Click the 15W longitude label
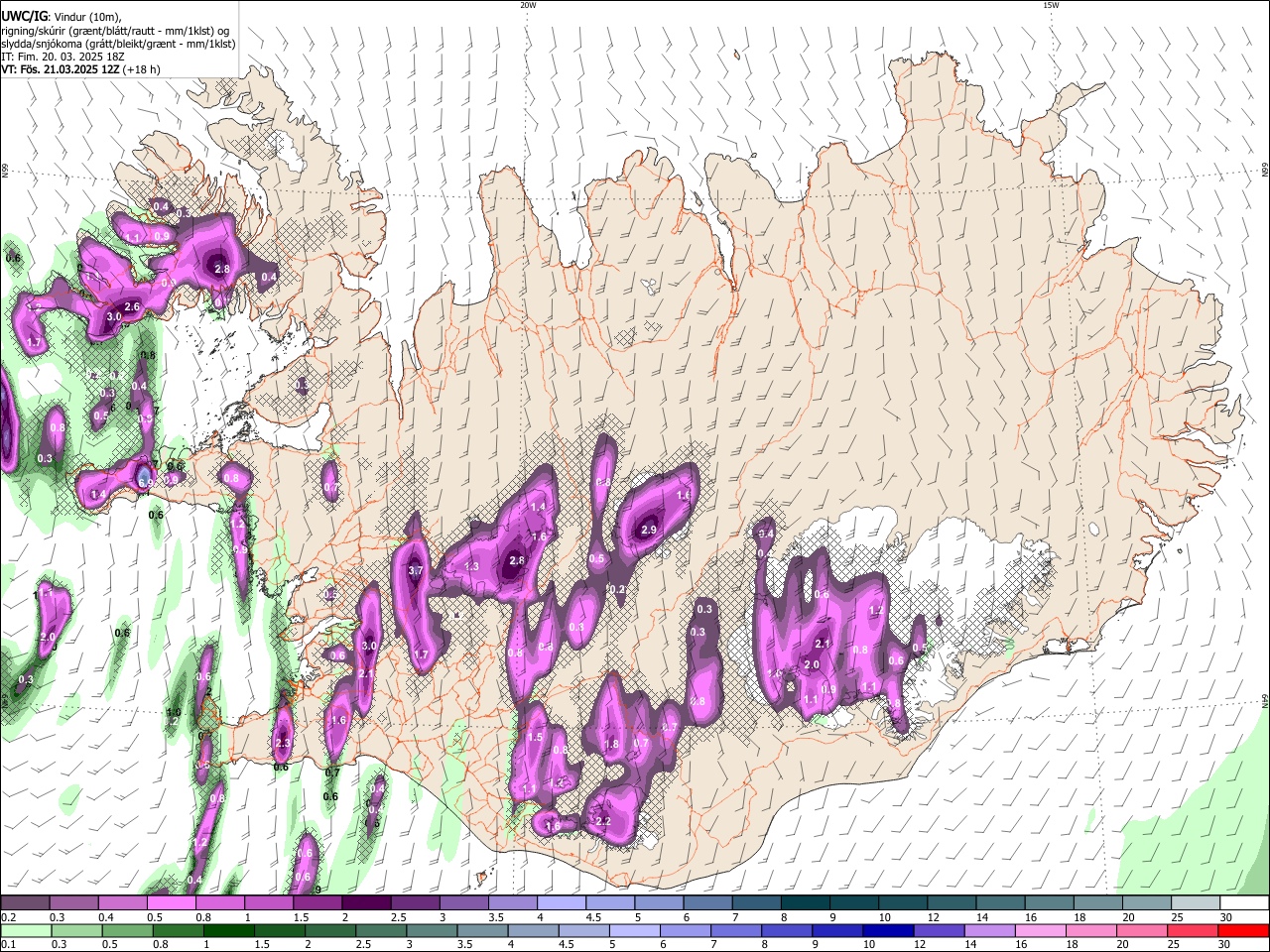Image resolution: width=1270 pixels, height=952 pixels. pos(1051,5)
